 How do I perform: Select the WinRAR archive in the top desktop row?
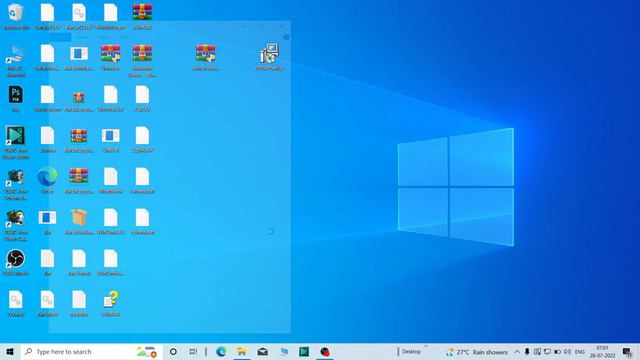(x=142, y=16)
